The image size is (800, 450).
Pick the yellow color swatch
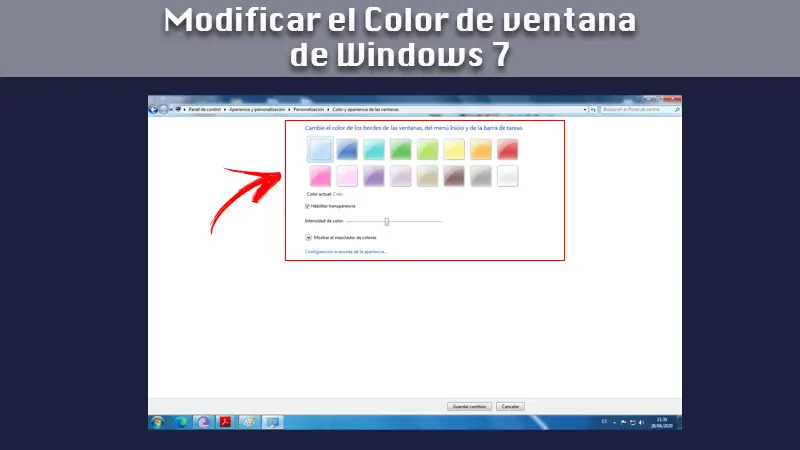(454, 149)
